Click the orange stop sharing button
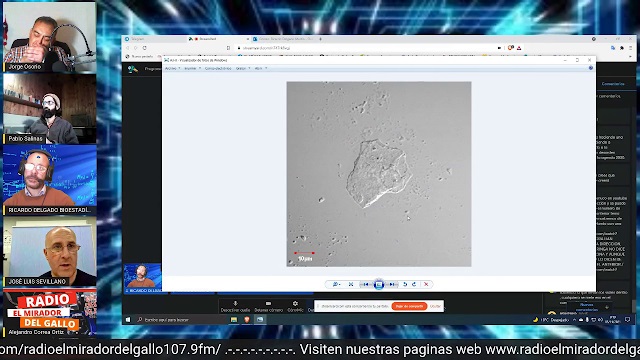 [409, 306]
